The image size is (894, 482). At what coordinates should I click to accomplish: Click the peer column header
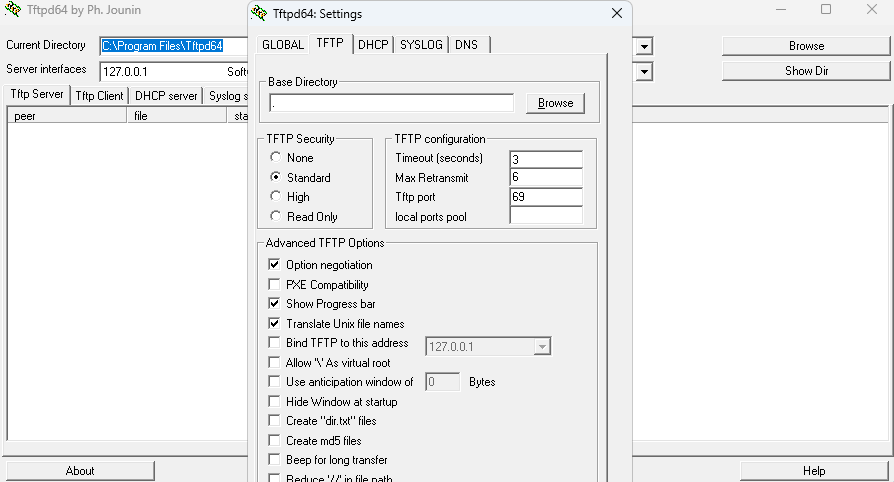pos(67,116)
